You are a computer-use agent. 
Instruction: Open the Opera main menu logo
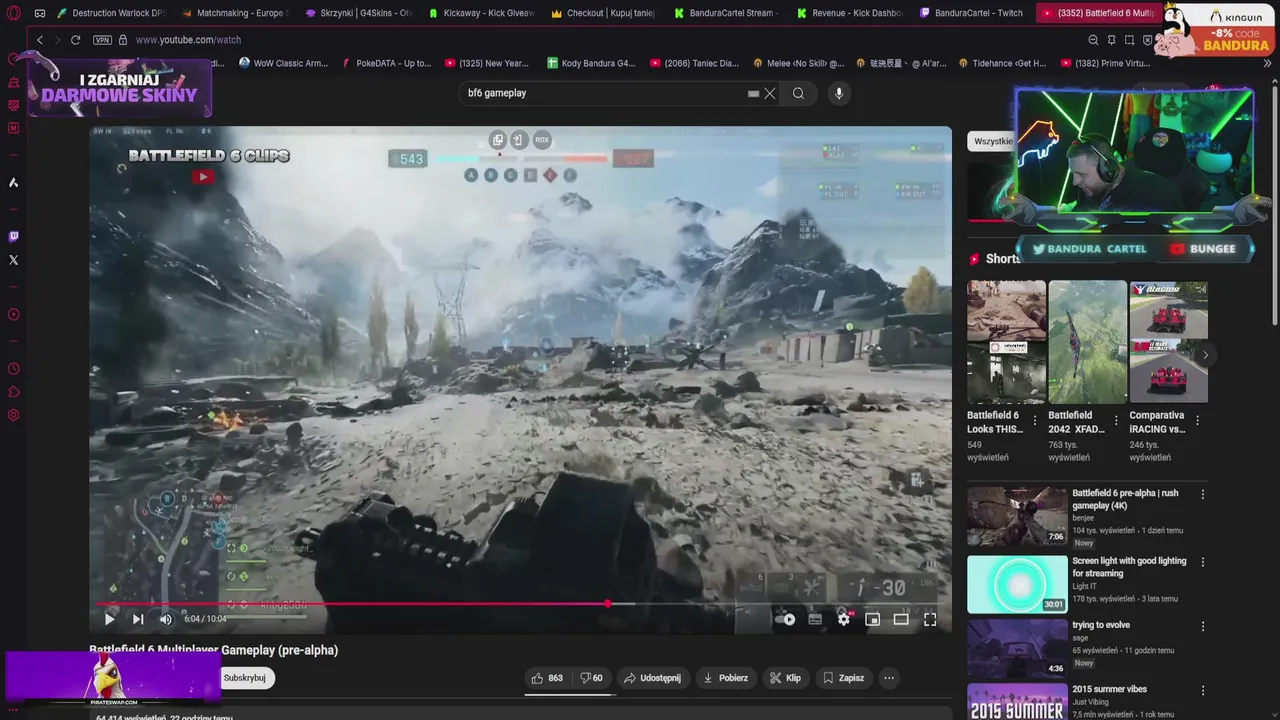click(14, 13)
